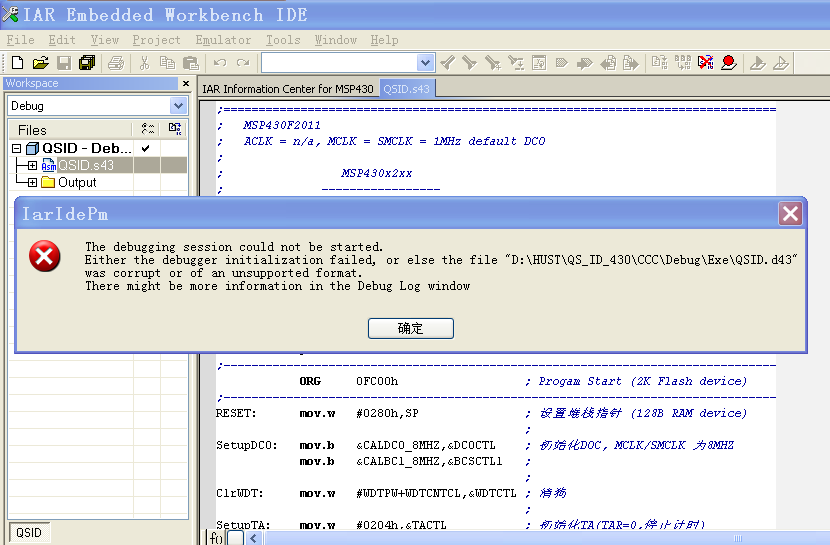Select the Output folder in workspace tree

tap(77, 183)
